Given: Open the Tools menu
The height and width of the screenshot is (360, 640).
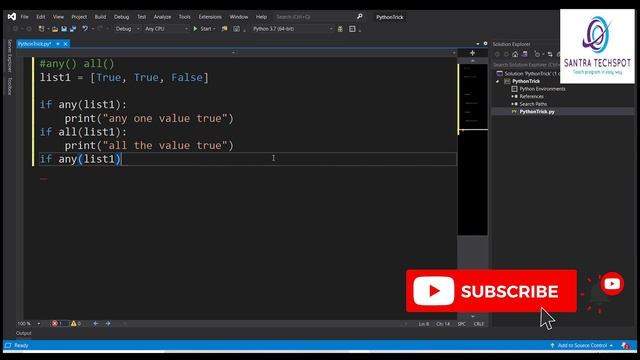Looking at the screenshot, I should (x=184, y=17).
